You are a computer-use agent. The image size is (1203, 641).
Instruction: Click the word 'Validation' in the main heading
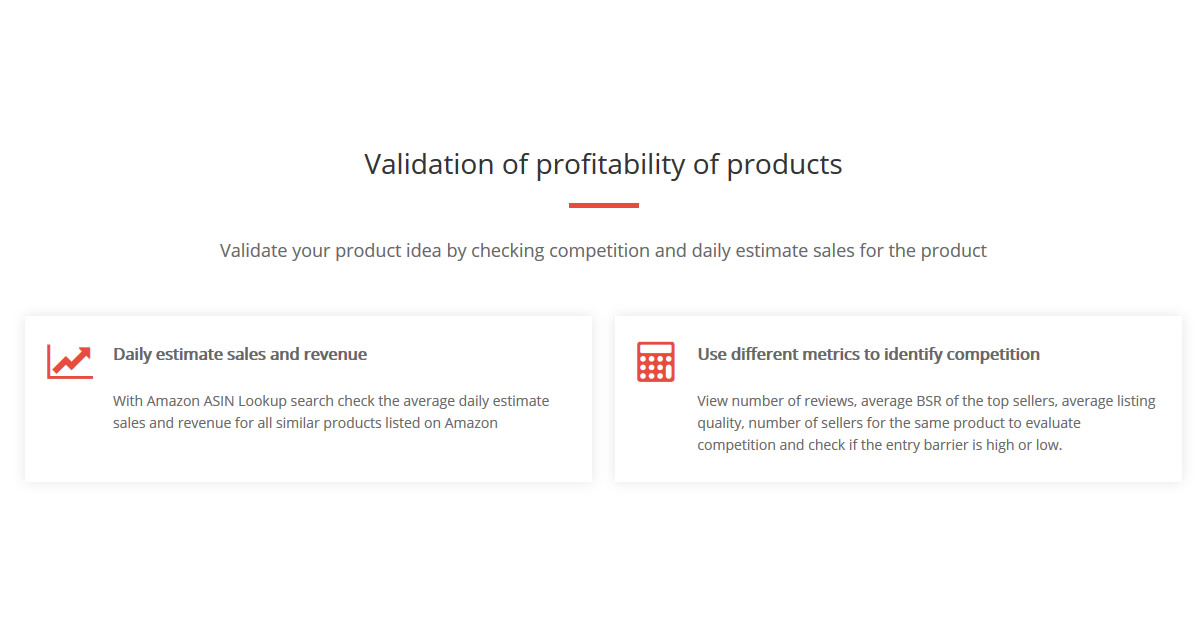tap(430, 164)
